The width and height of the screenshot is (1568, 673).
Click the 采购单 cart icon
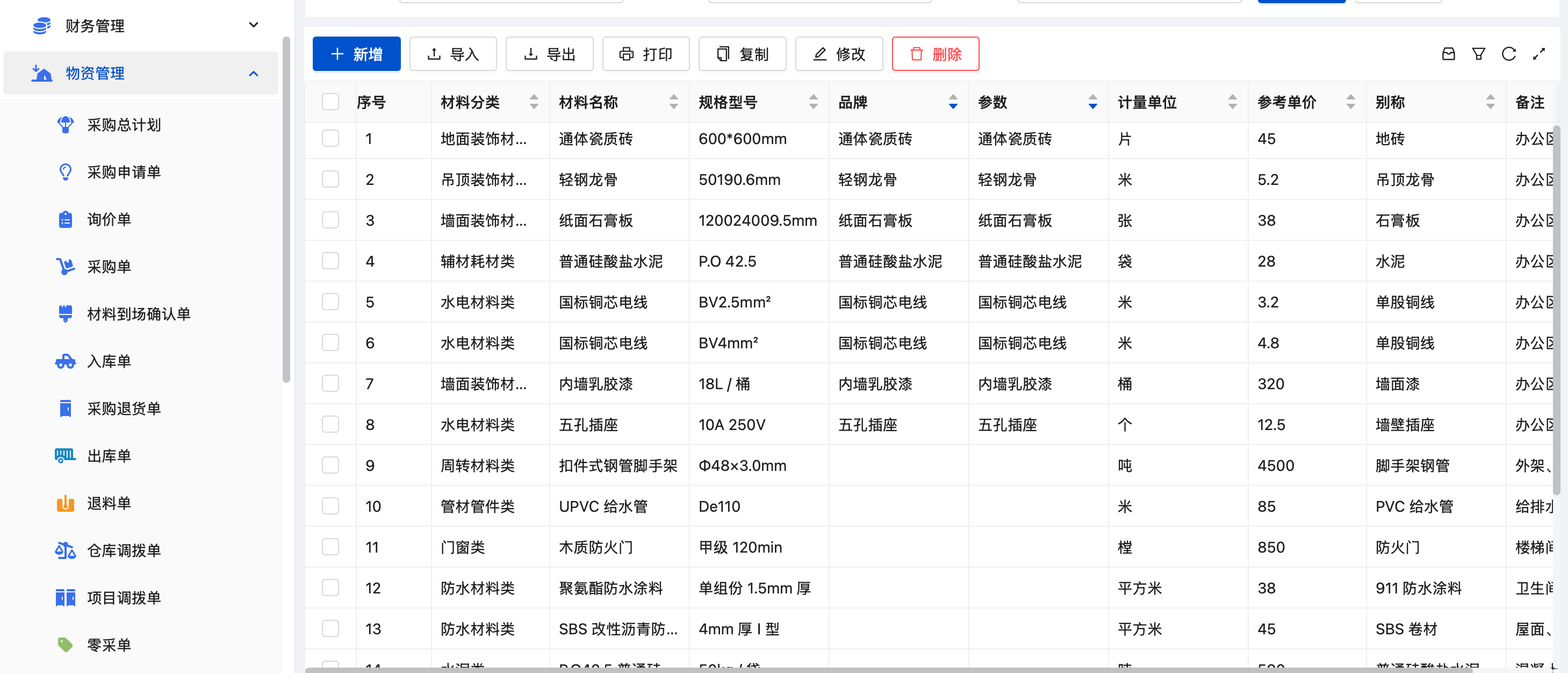coord(65,267)
